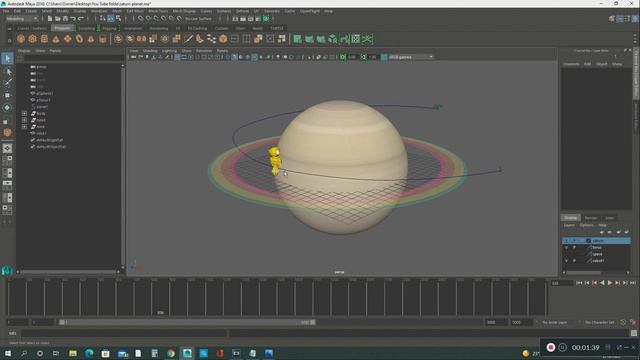
Task: Click the layer editor horizontal scrollbar
Action: click(583, 273)
